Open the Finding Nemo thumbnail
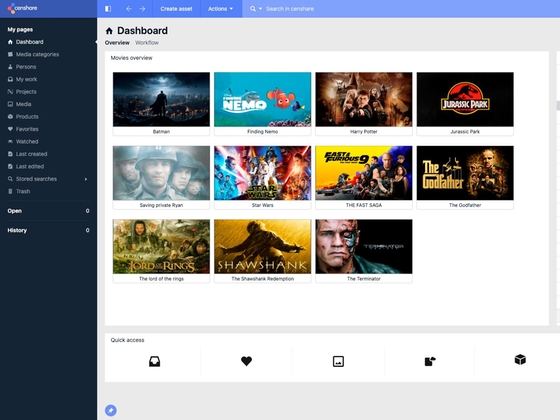The height and width of the screenshot is (420, 560). click(x=262, y=99)
